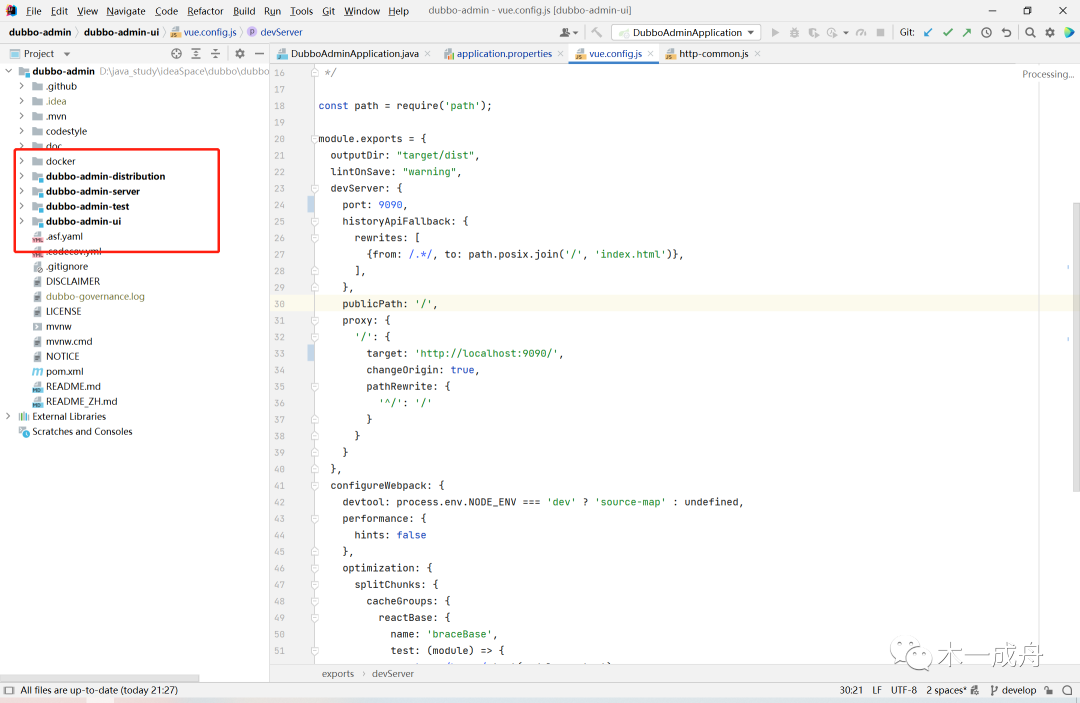This screenshot has width=1080, height=703.
Task: Switch to DubboAdminApplication.java tab
Action: (354, 54)
